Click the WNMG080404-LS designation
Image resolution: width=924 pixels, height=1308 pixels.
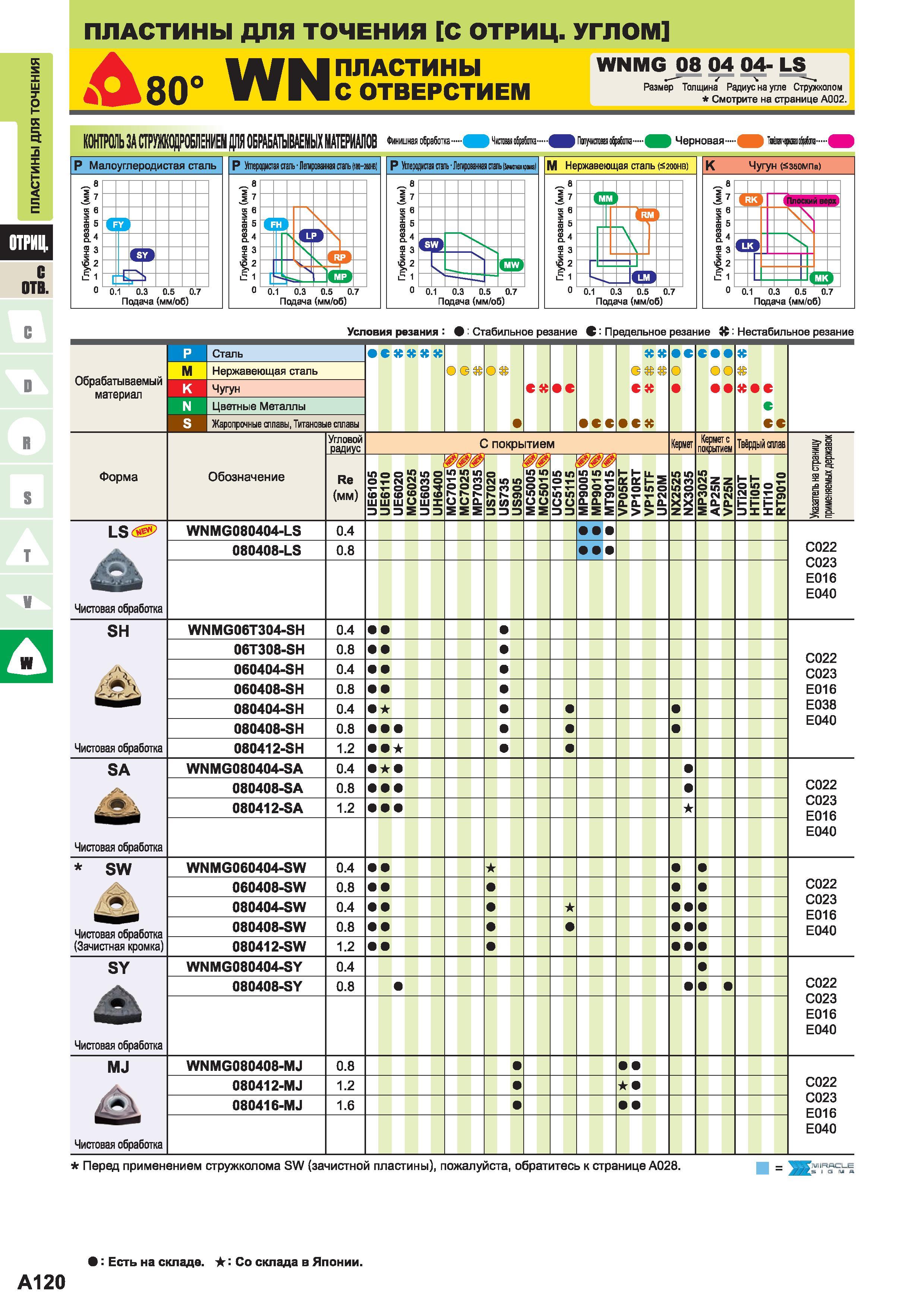click(x=244, y=531)
